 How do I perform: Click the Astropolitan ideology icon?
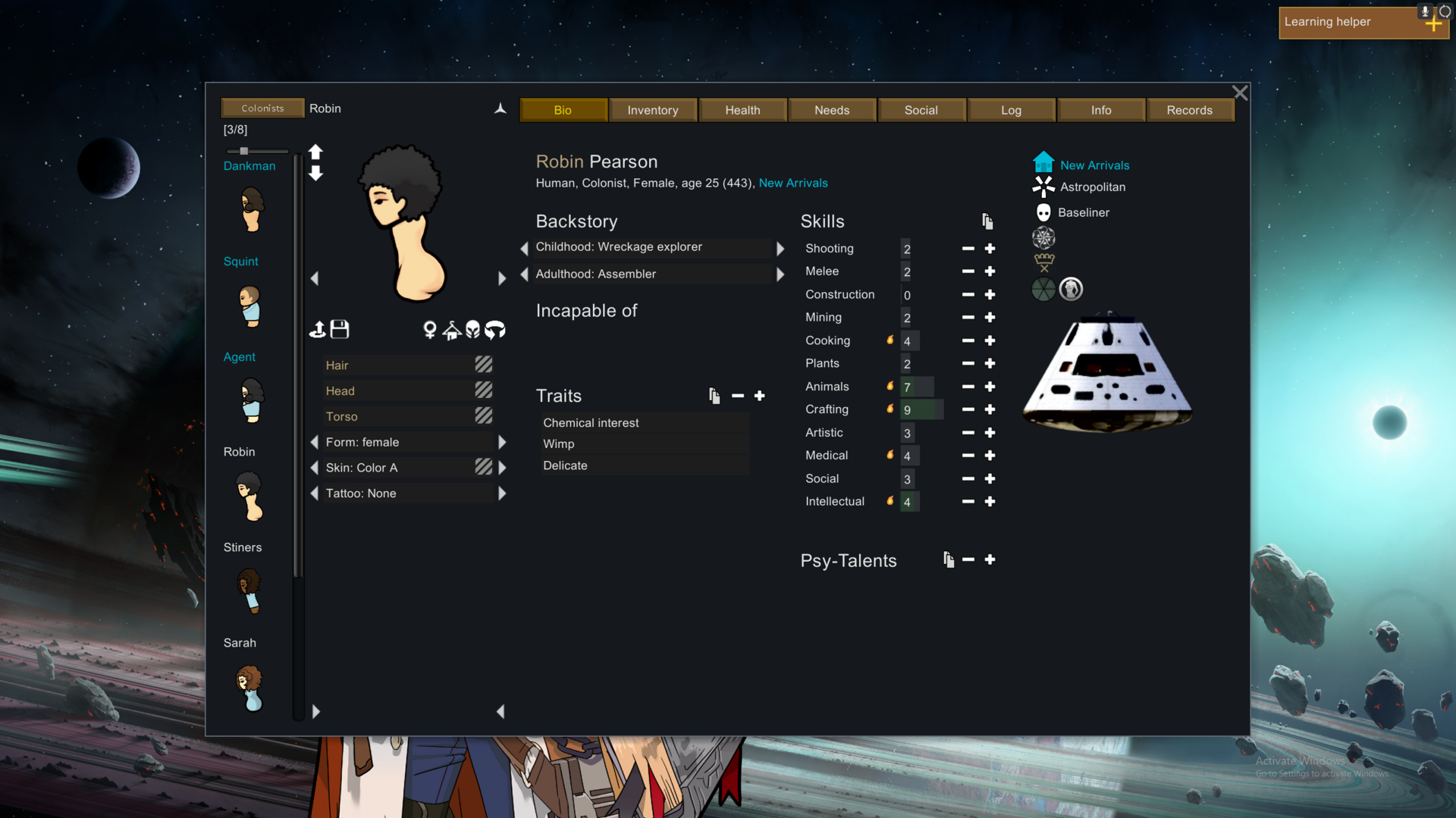[x=1043, y=186]
